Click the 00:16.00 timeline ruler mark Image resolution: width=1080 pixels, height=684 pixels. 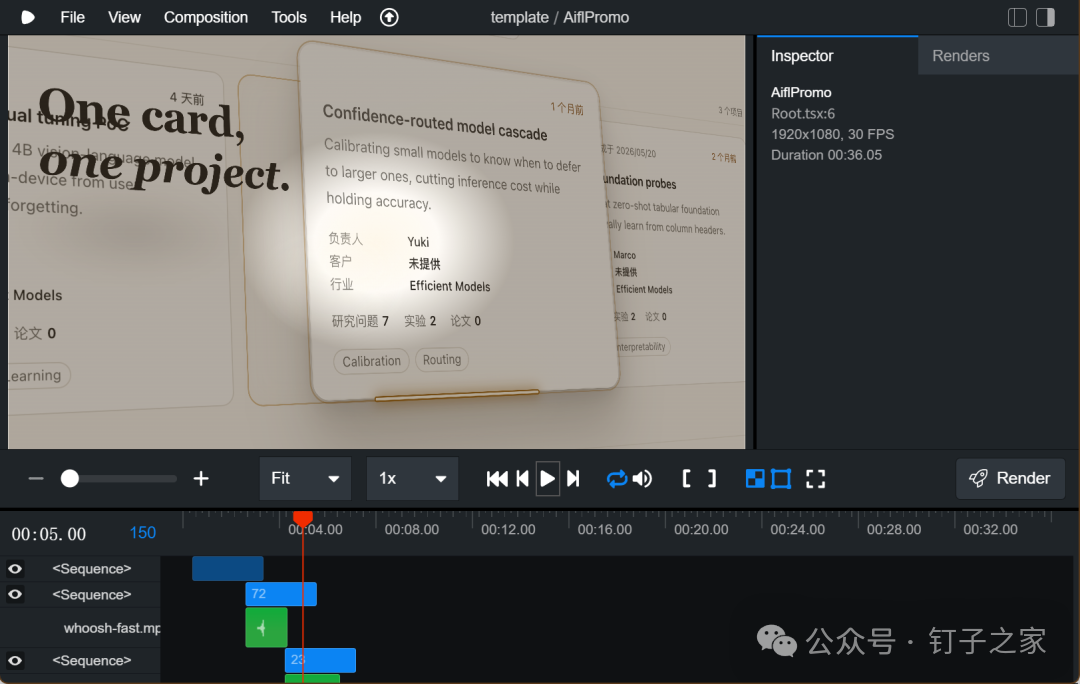[x=605, y=530]
